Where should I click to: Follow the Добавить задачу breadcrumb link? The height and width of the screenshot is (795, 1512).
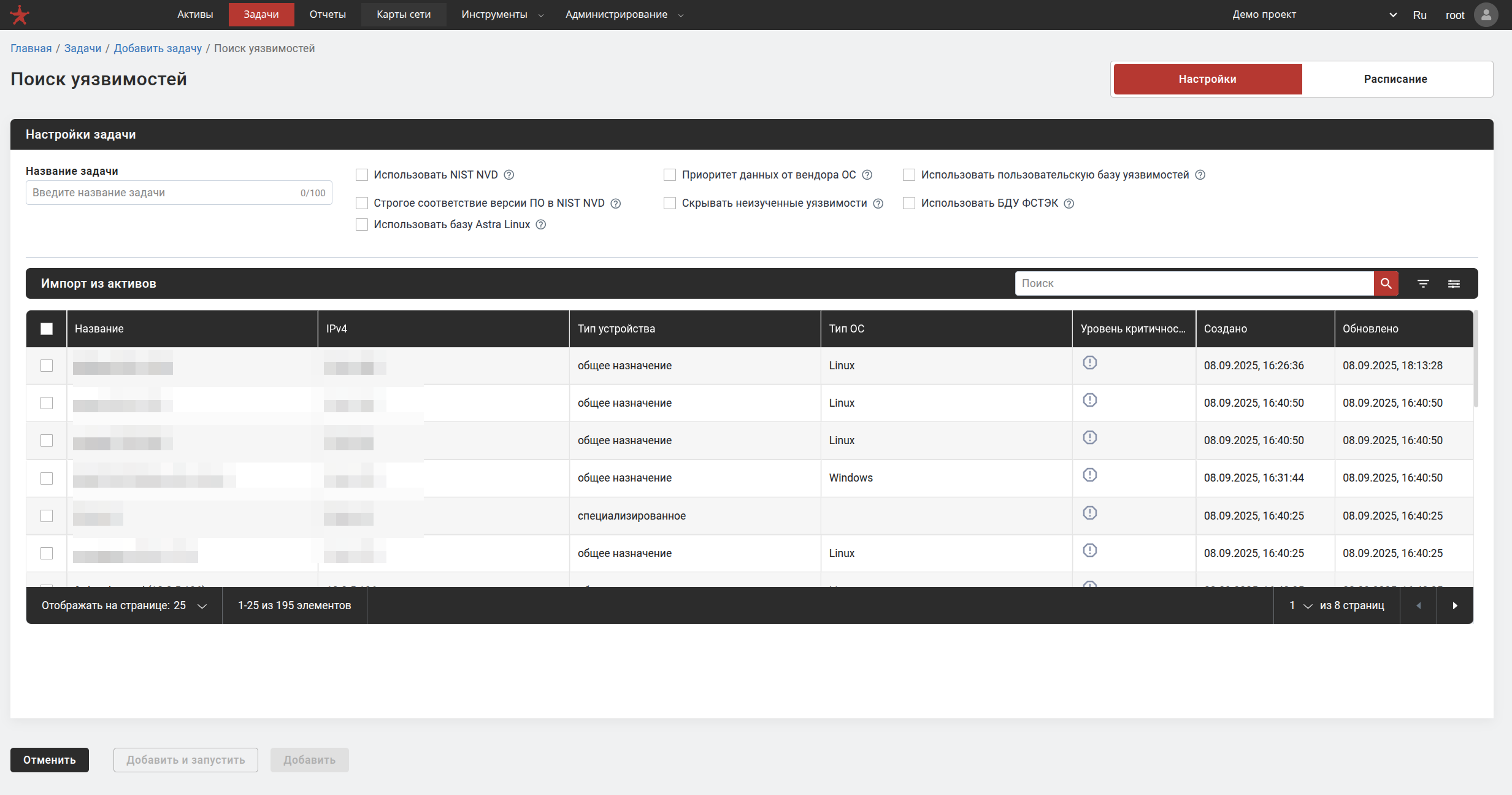tap(158, 48)
